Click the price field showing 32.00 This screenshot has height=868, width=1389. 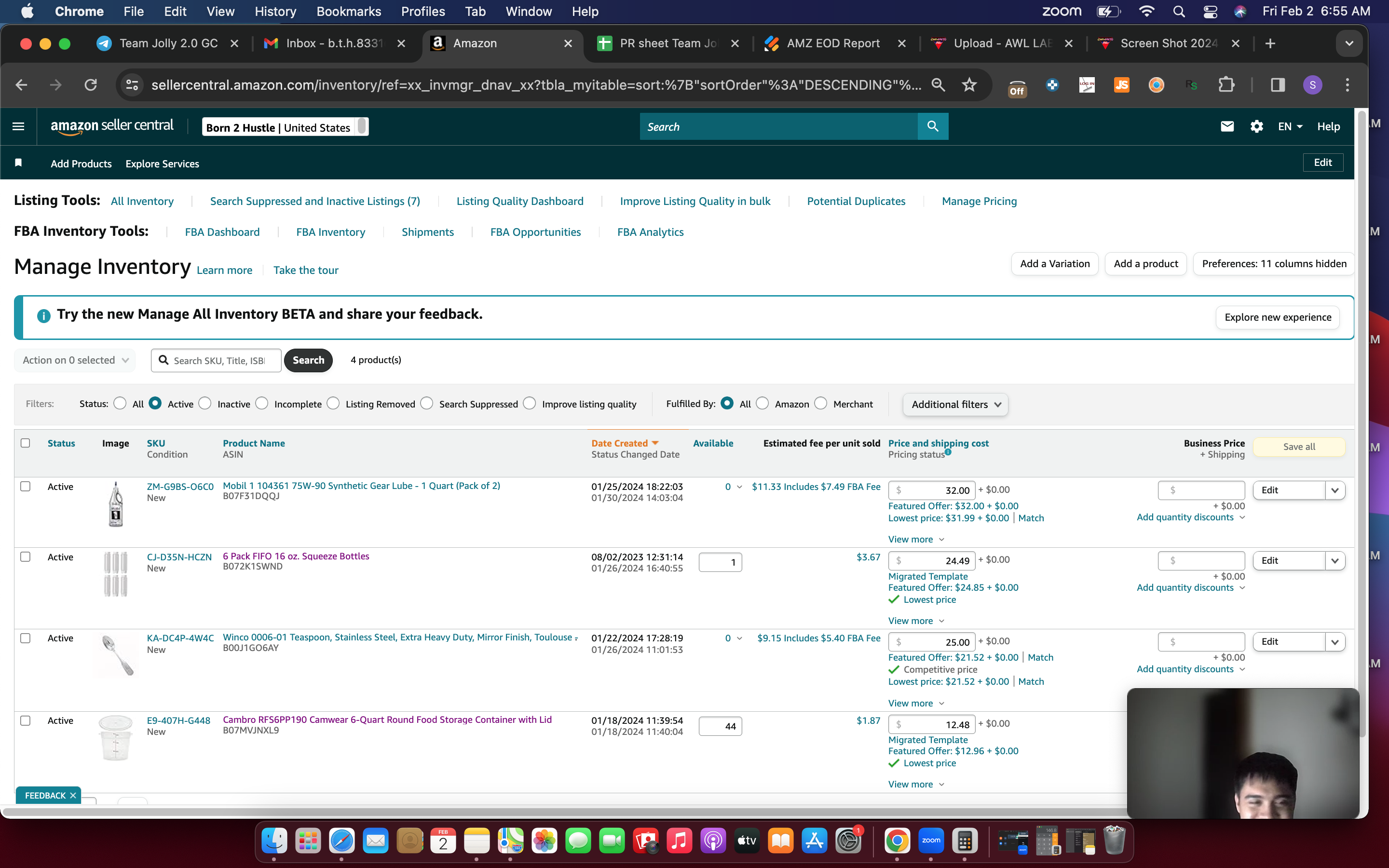pos(932,490)
